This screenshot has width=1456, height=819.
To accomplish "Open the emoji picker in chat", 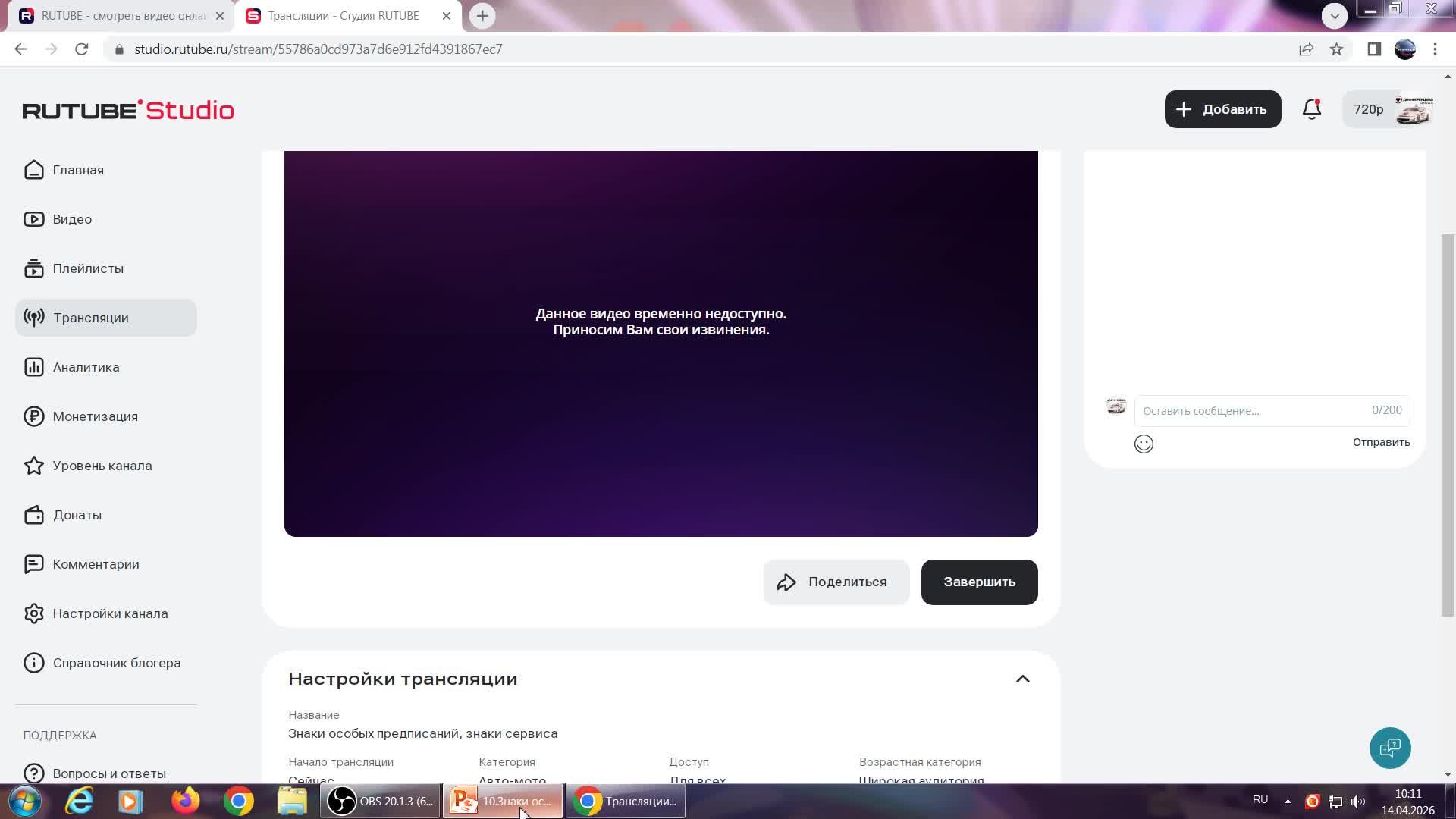I will pos(1144,444).
